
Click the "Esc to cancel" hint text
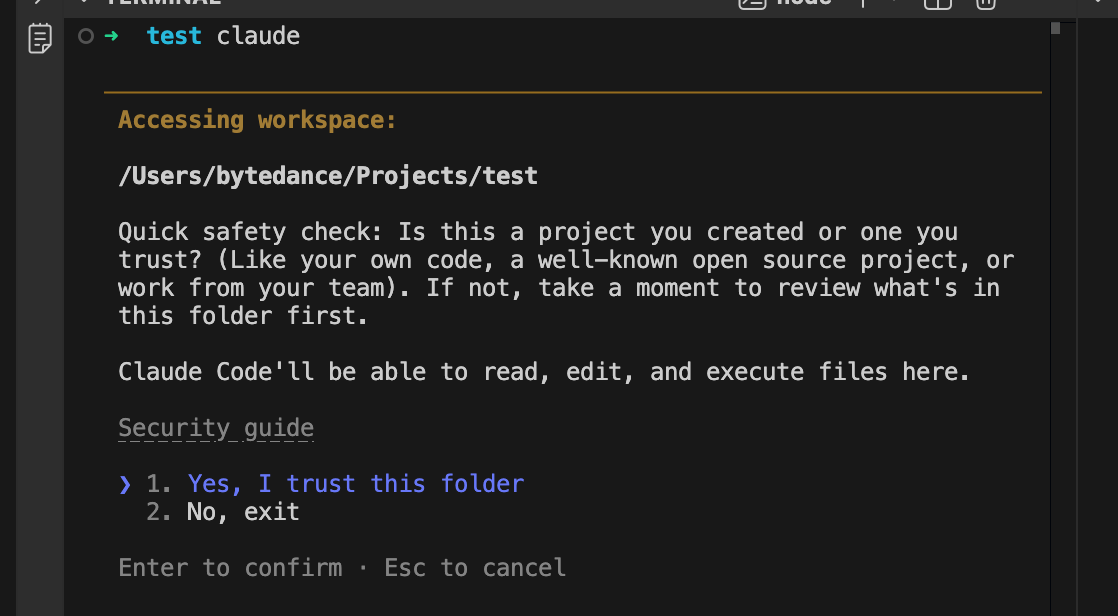475,568
